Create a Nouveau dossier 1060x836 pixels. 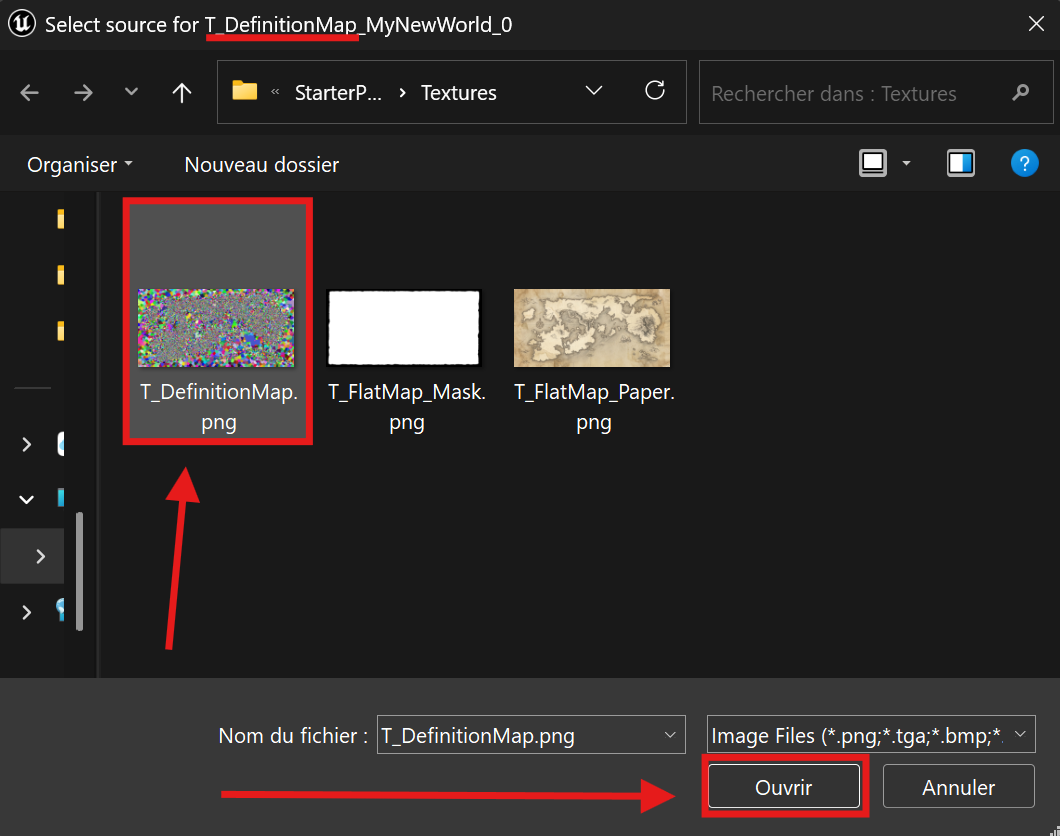point(262,165)
